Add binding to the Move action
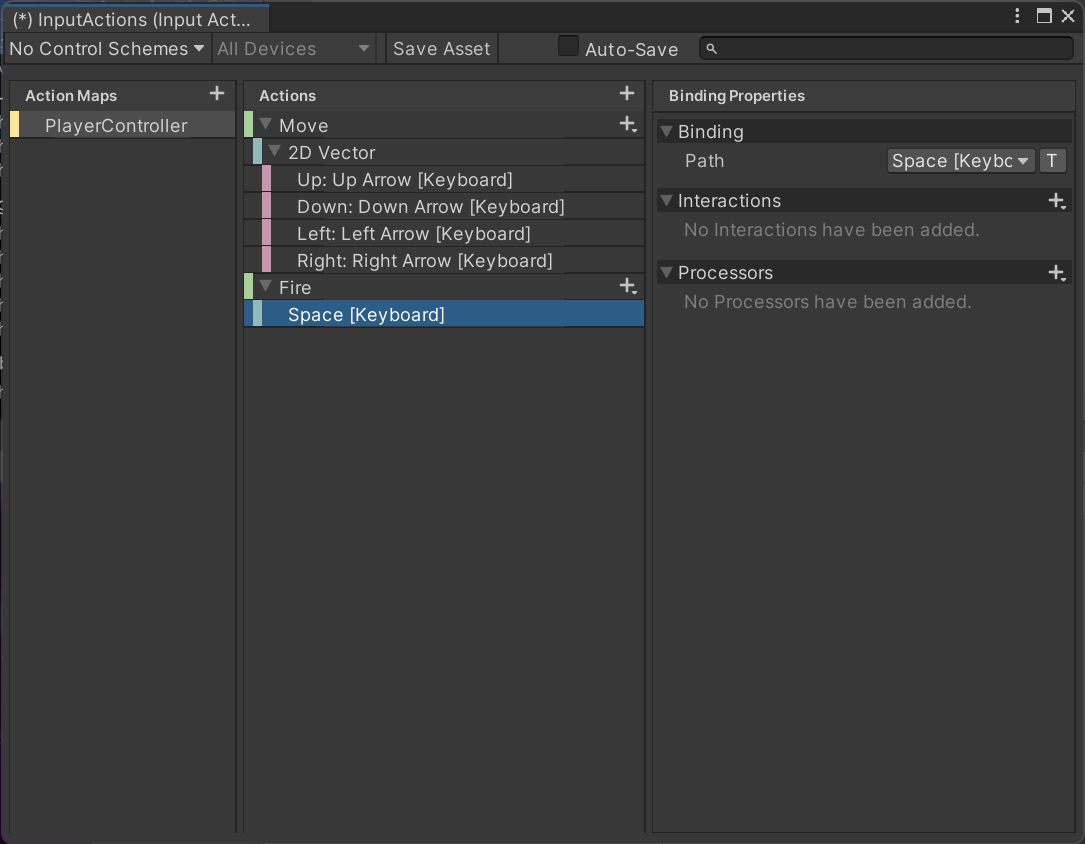The width and height of the screenshot is (1085, 844). click(x=628, y=125)
